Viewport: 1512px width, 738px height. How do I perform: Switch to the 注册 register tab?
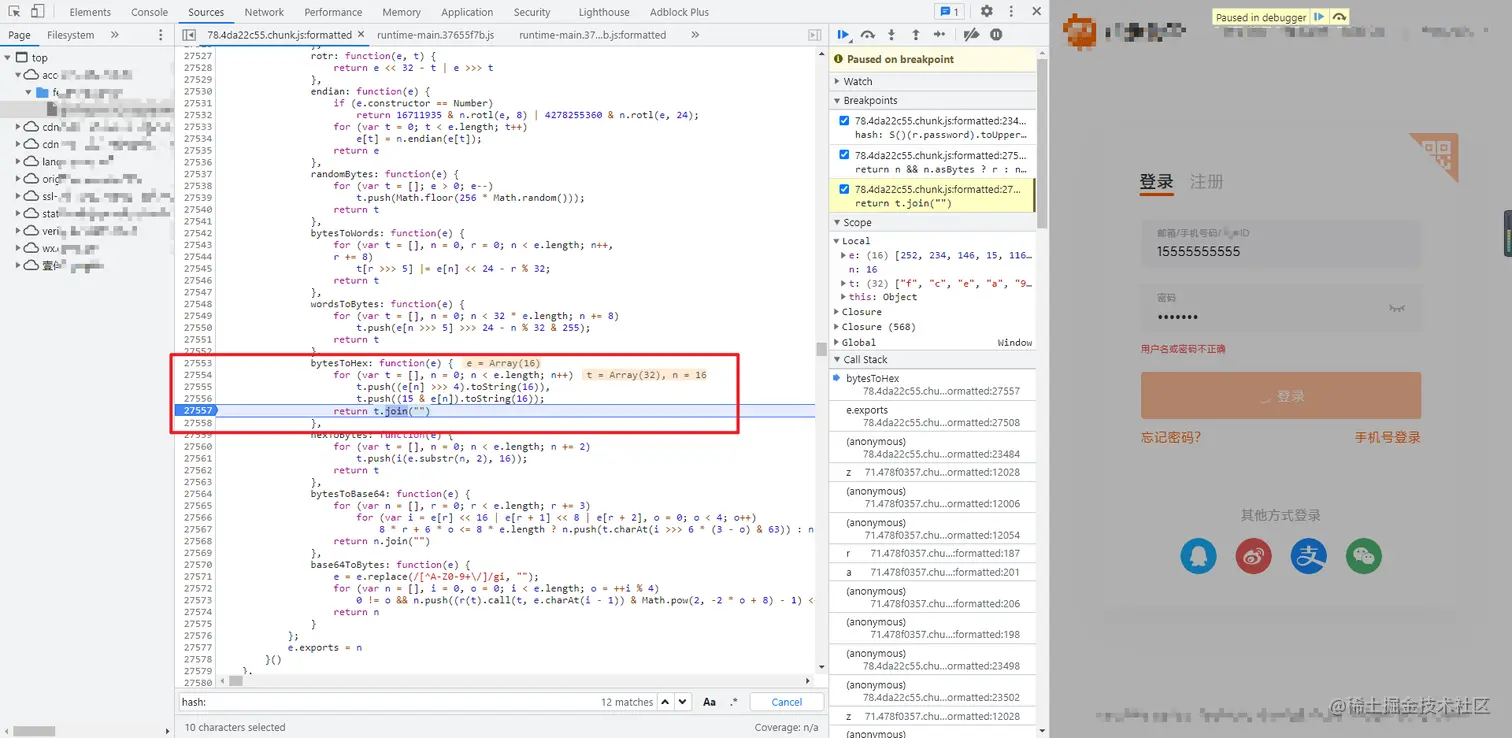[x=1206, y=182]
